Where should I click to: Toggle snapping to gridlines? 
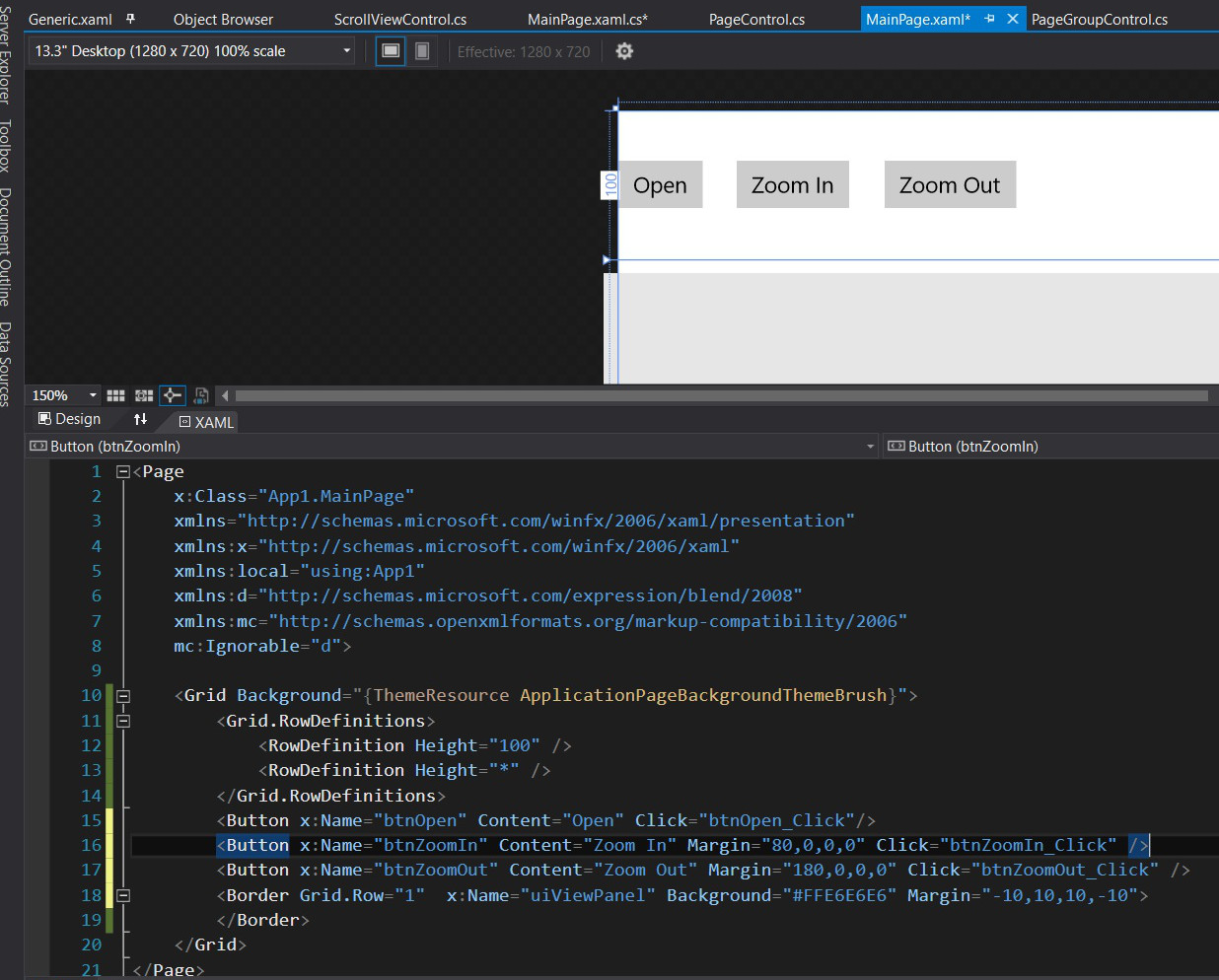[x=144, y=395]
